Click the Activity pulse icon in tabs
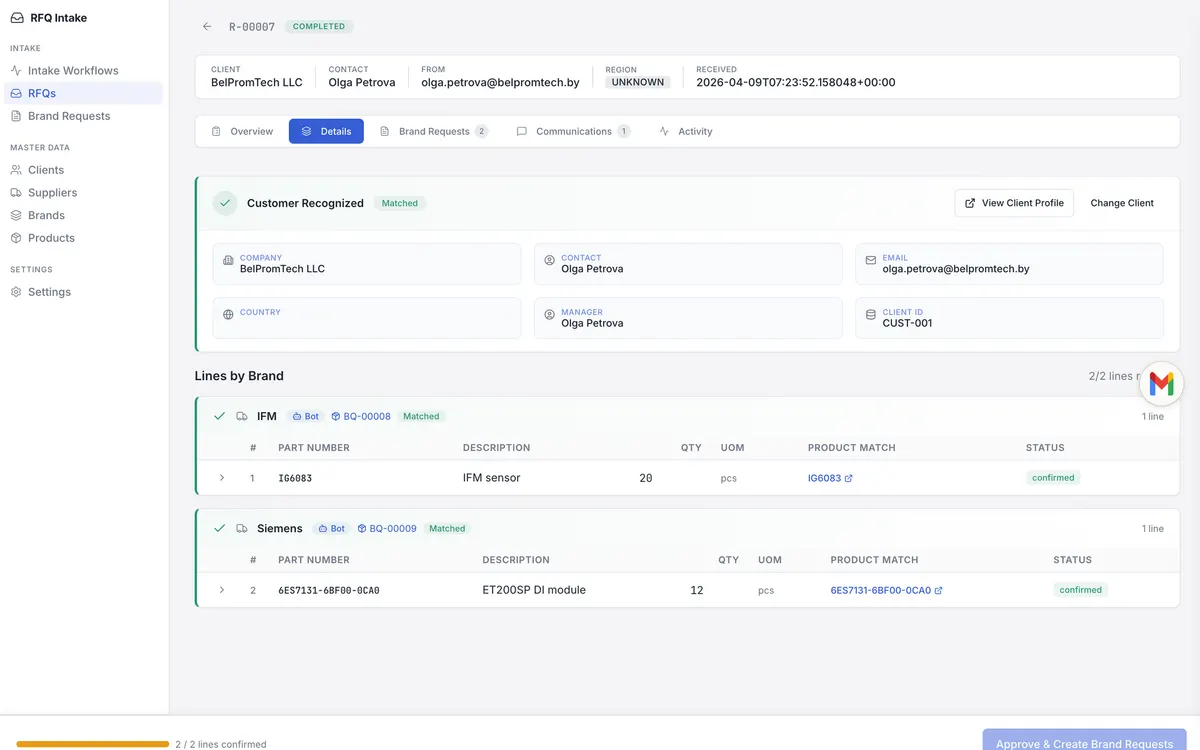Screen dimensions: 1200x750 pyautogui.click(x=664, y=131)
